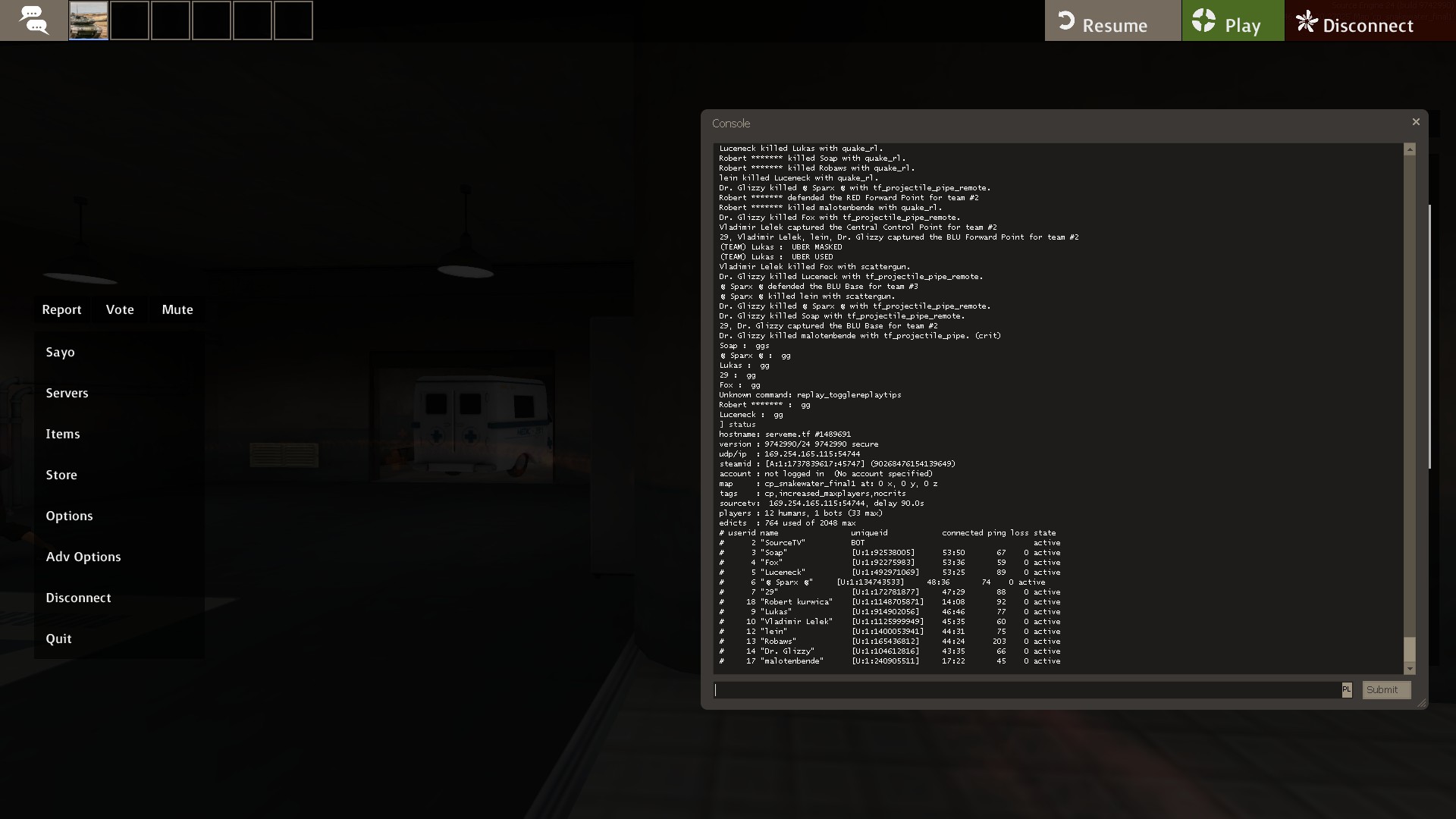Open the Store menu entry

(61, 475)
